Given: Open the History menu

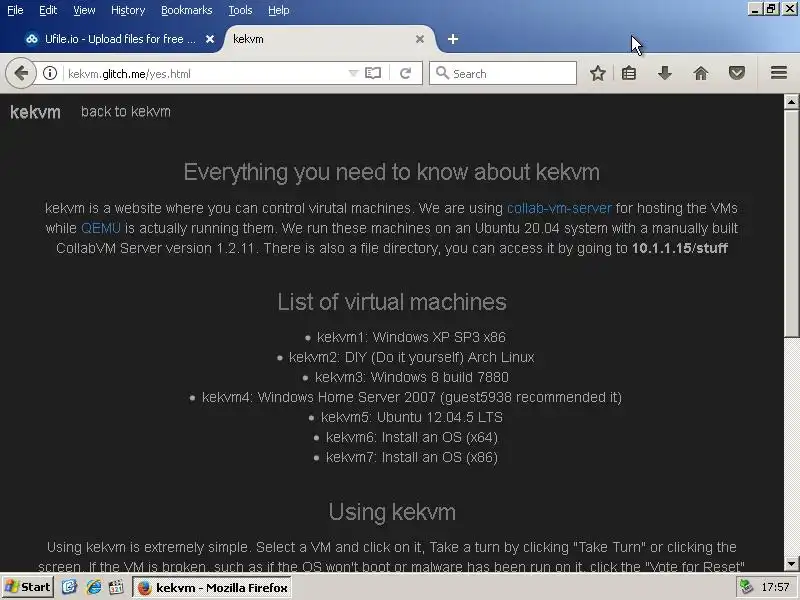Looking at the screenshot, I should pos(128,10).
